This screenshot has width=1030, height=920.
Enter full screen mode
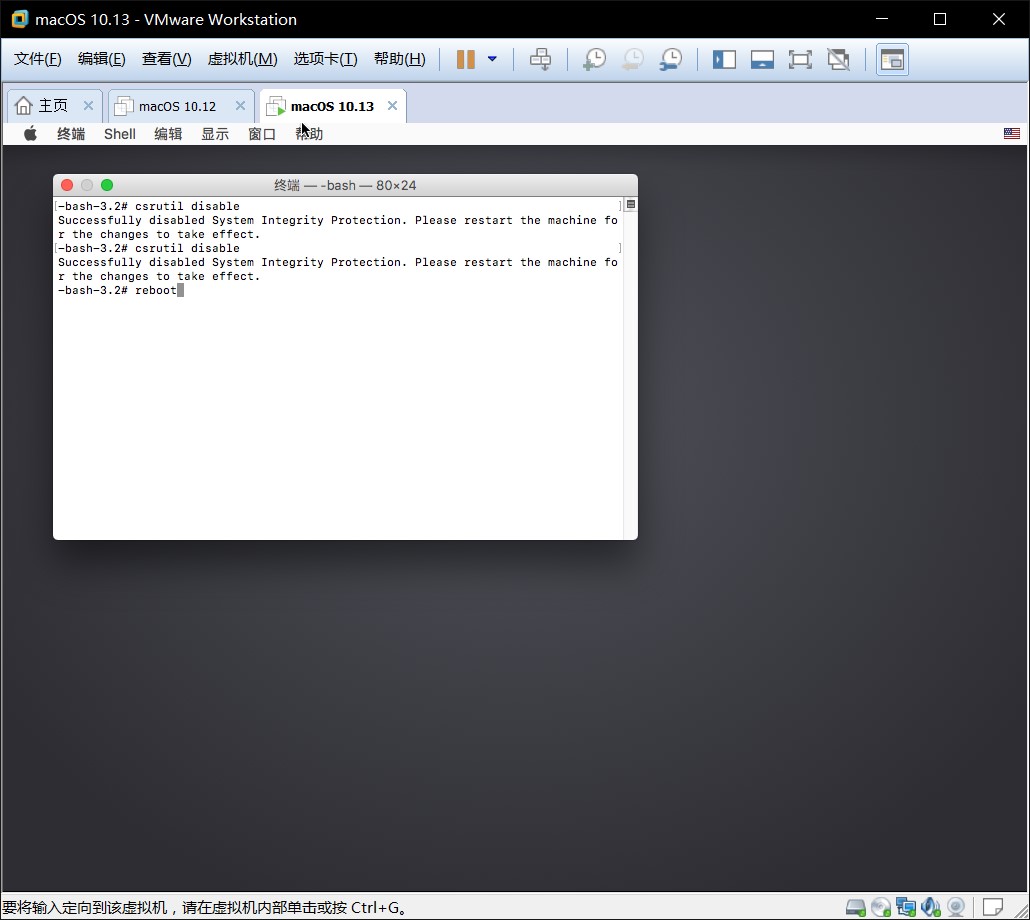pos(800,60)
